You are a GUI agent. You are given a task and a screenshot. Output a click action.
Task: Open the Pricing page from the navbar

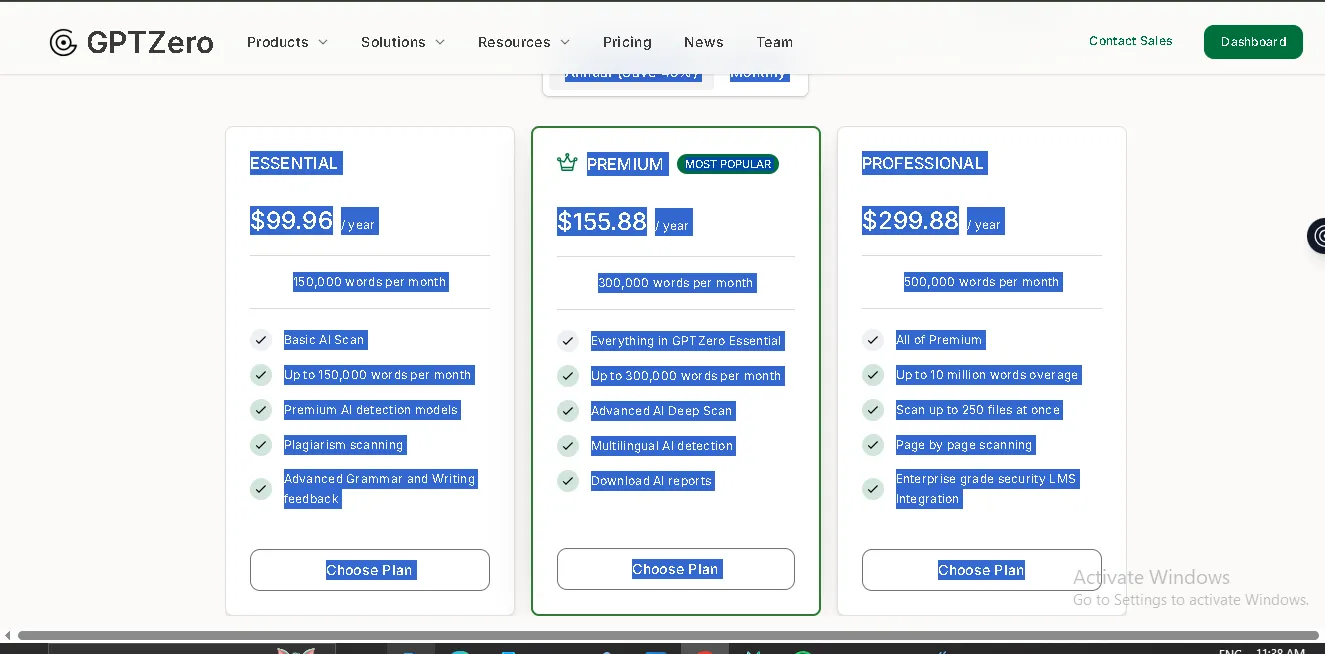627,42
